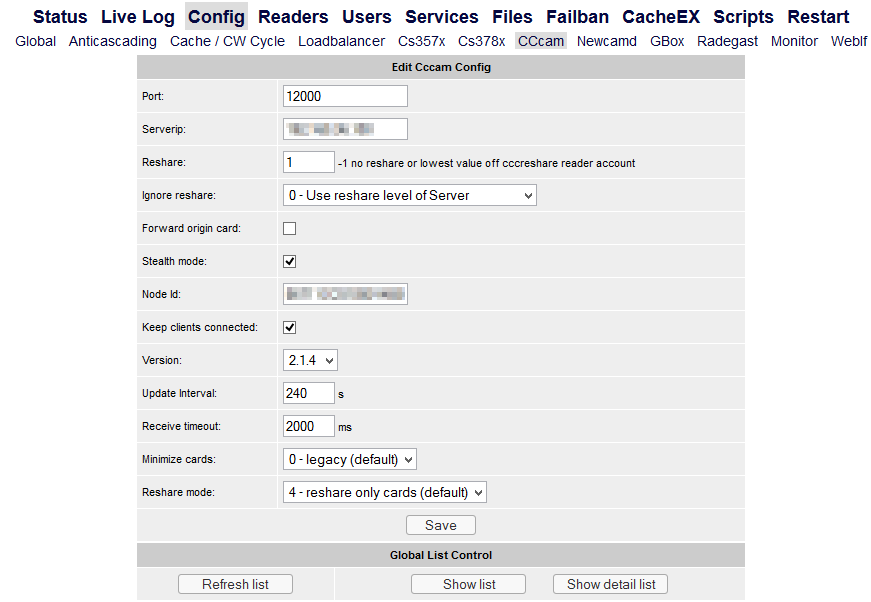Click the Show detail list button

click(610, 584)
